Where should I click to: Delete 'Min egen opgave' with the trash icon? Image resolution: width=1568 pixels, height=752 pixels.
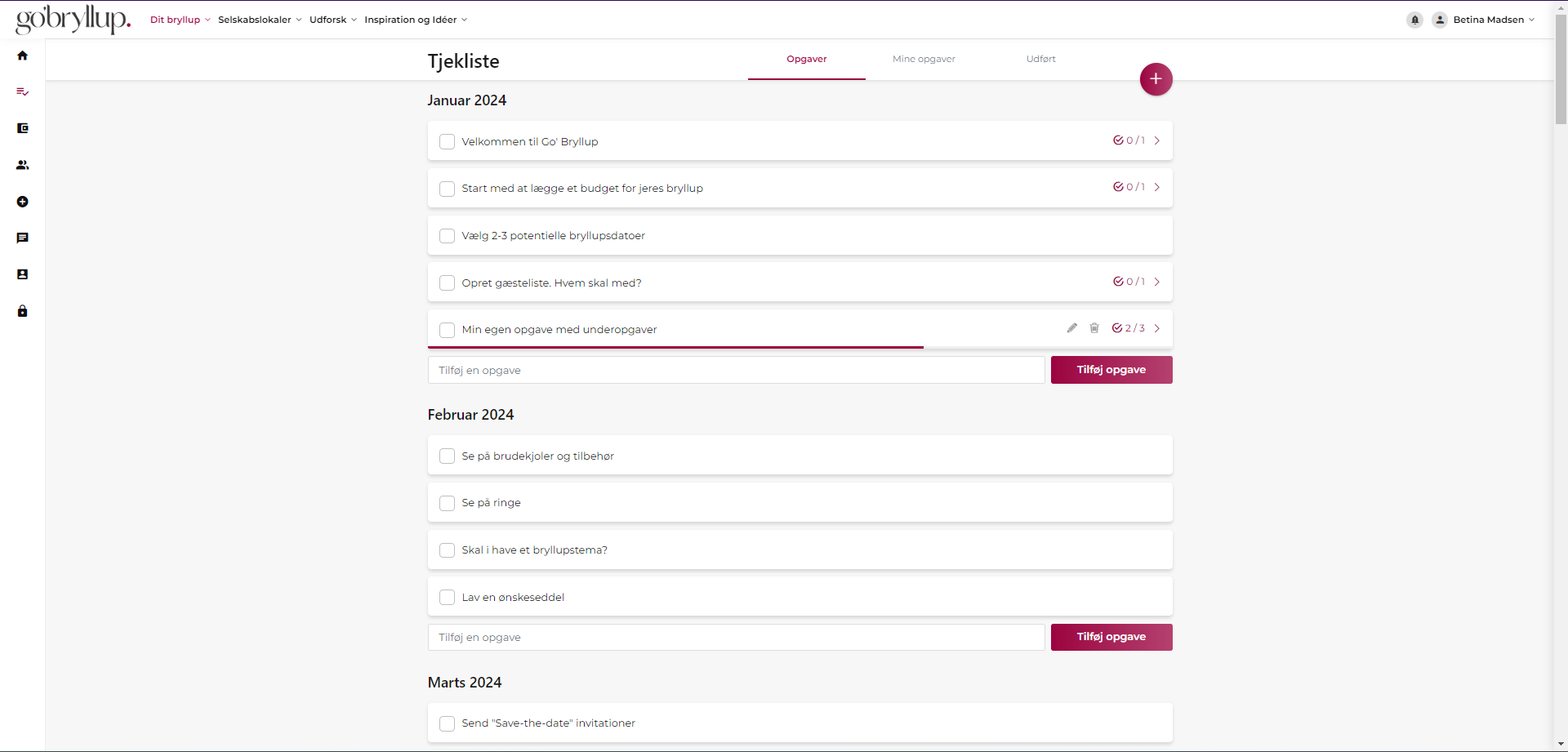point(1094,328)
